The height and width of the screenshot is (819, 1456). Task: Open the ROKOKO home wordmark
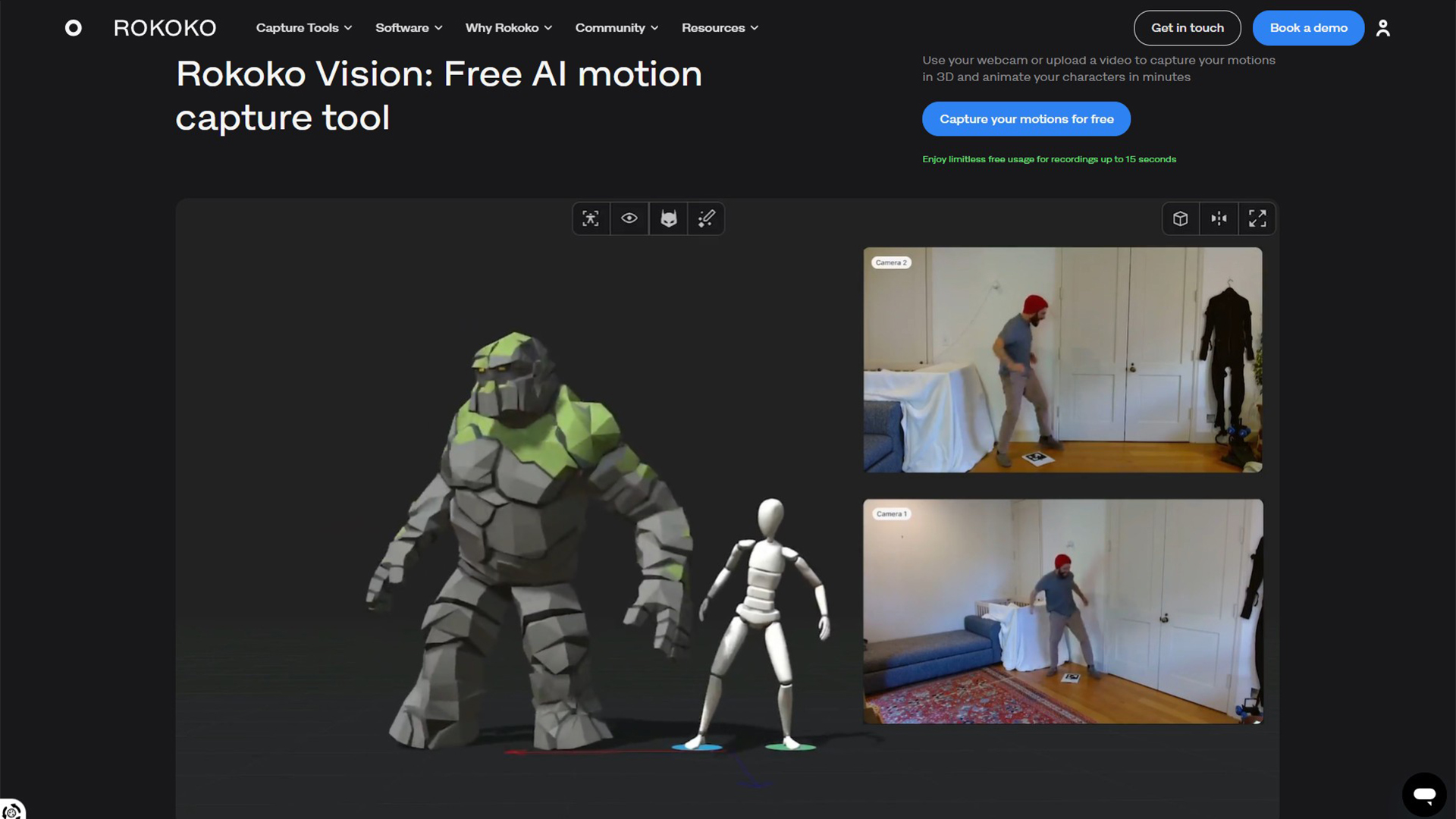[165, 28]
